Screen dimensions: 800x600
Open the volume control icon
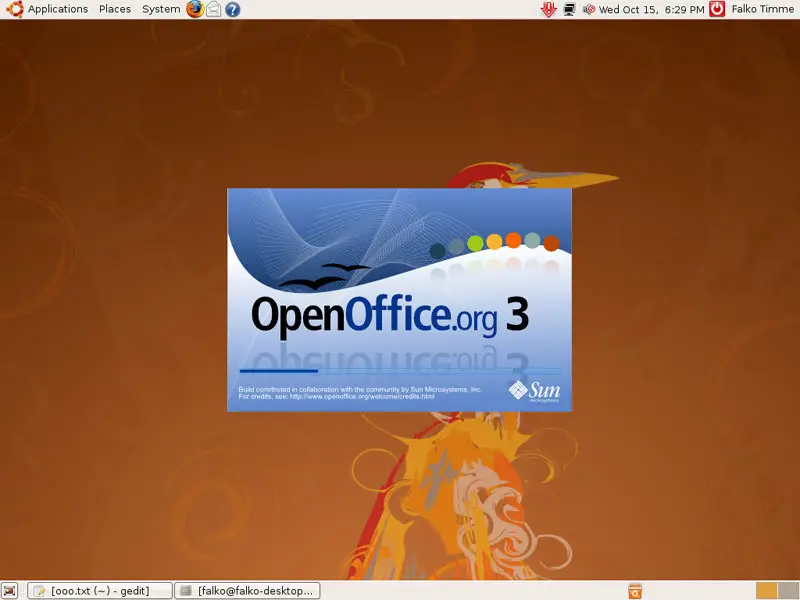pyautogui.click(x=588, y=9)
